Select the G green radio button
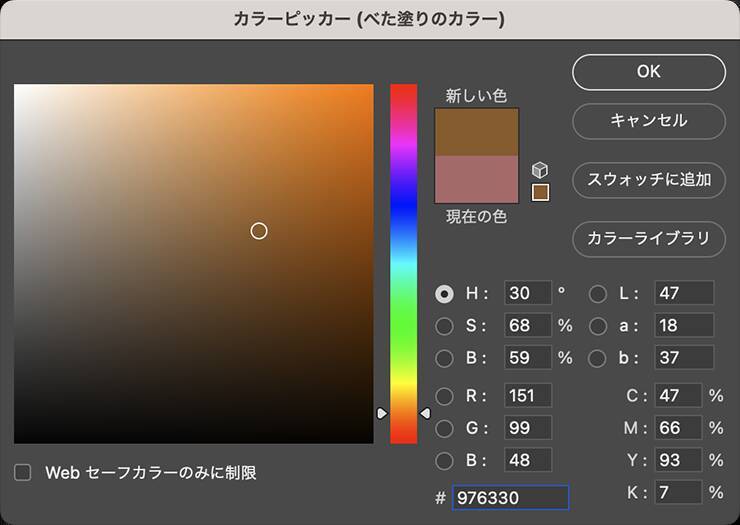The image size is (740, 525). point(445,428)
